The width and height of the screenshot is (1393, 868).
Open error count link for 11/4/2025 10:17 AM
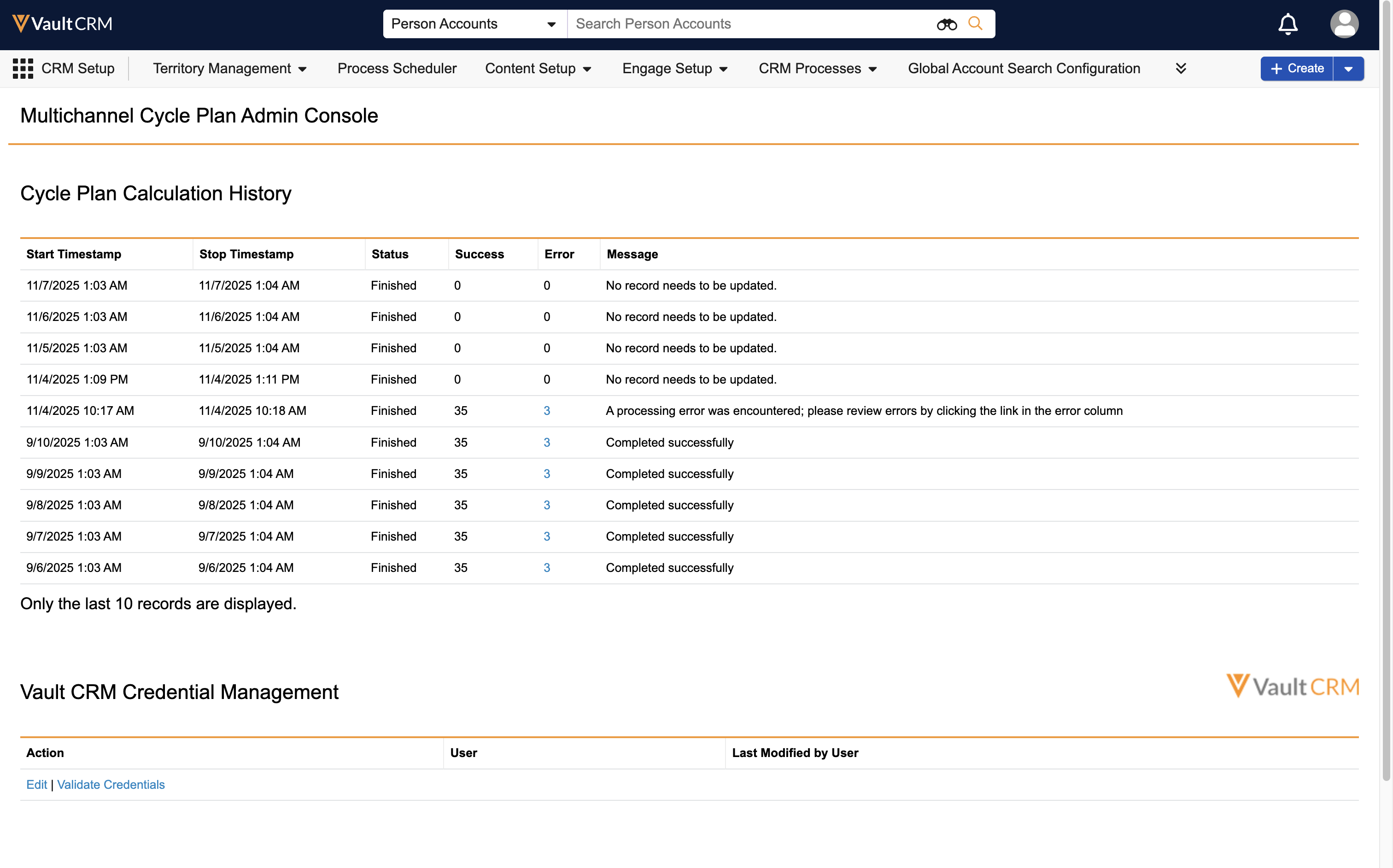point(547,411)
